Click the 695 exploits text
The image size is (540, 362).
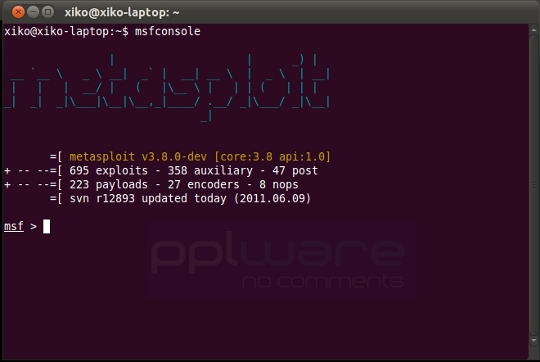108,171
